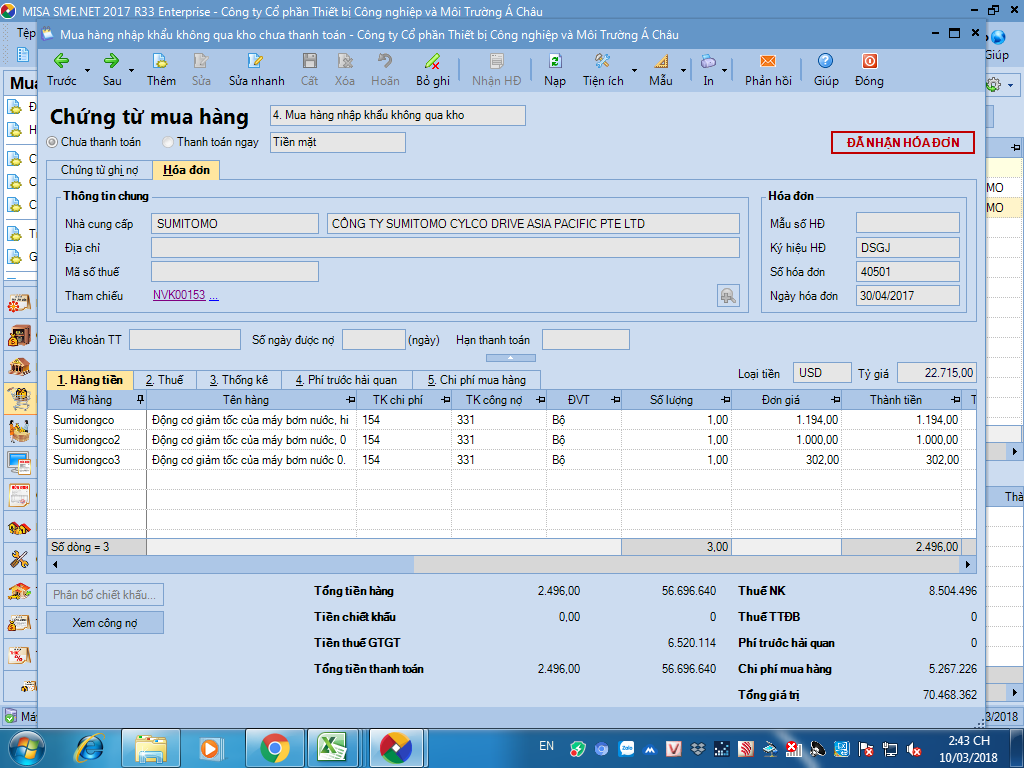The image size is (1024, 768).
Task: Select Chưa thanh toán radio option
Action: [x=52, y=142]
